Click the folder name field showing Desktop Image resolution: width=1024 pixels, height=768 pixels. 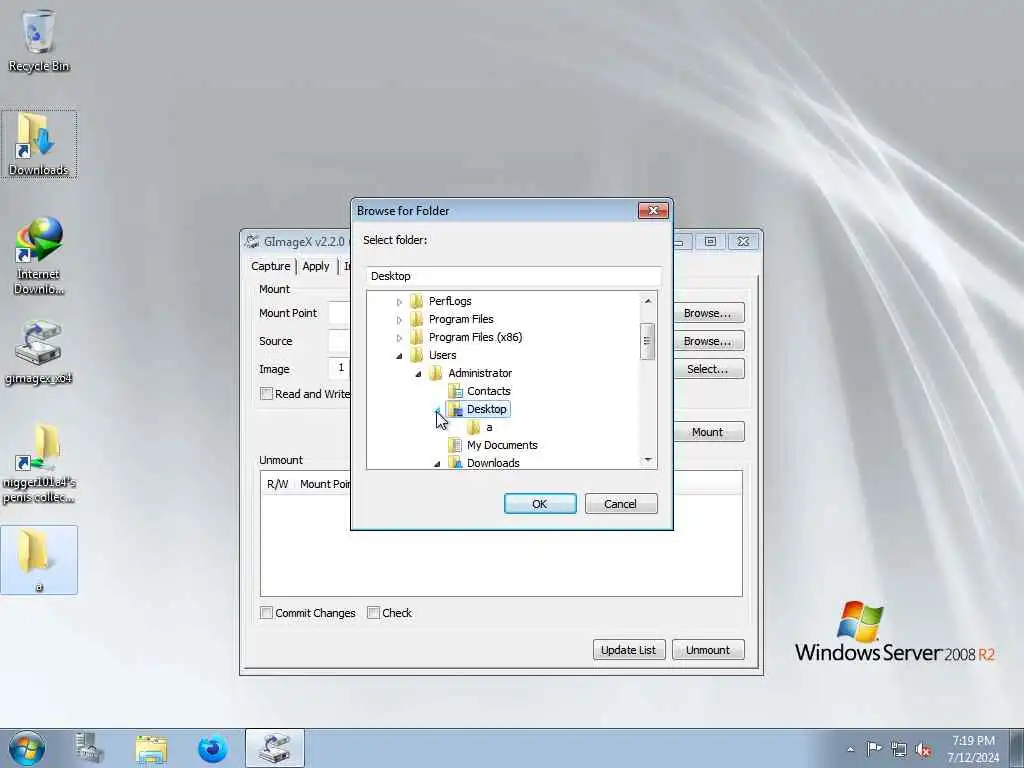coord(513,276)
